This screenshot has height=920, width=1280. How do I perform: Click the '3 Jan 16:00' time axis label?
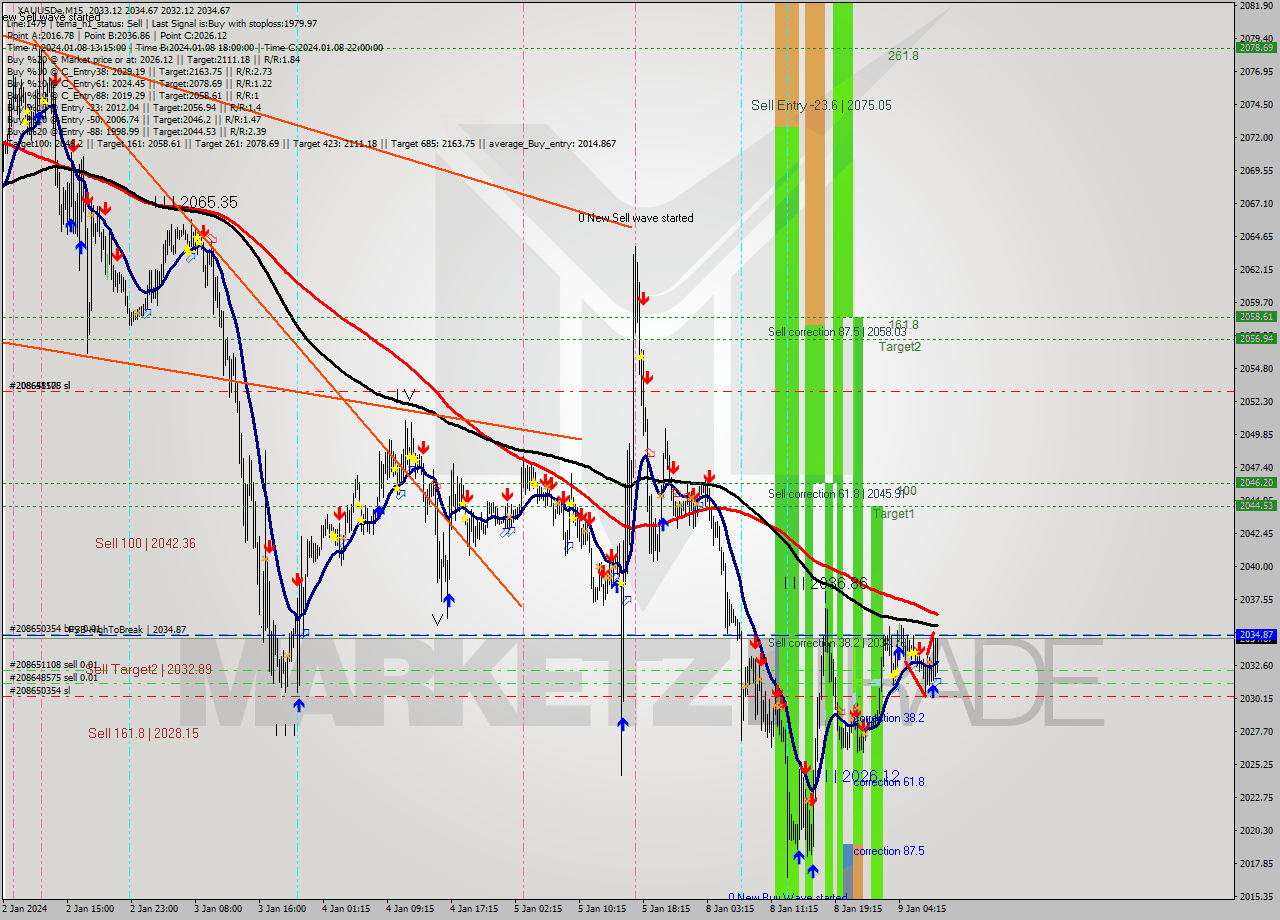click(281, 909)
